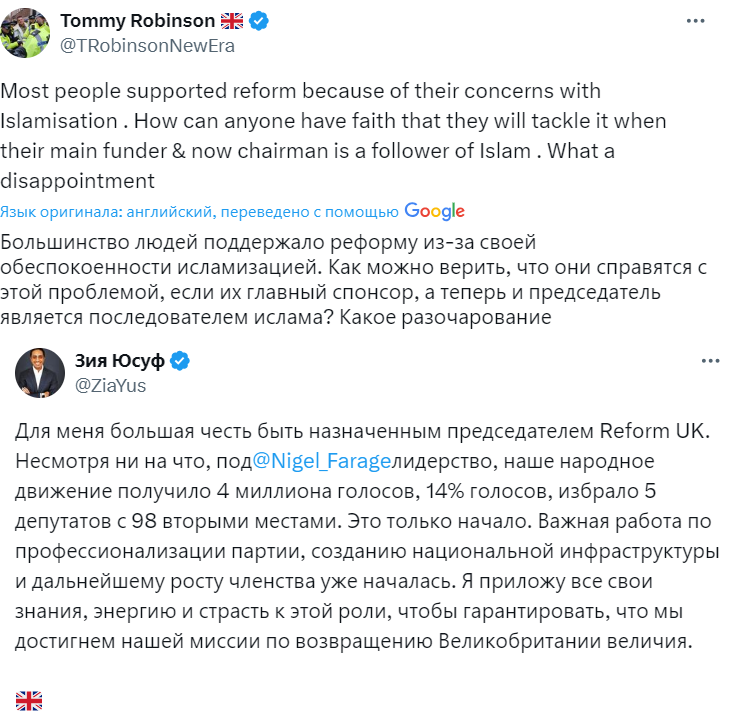Click Зия Юсуф's blue verified badge
The width and height of the screenshot is (729, 716).
pos(179,361)
